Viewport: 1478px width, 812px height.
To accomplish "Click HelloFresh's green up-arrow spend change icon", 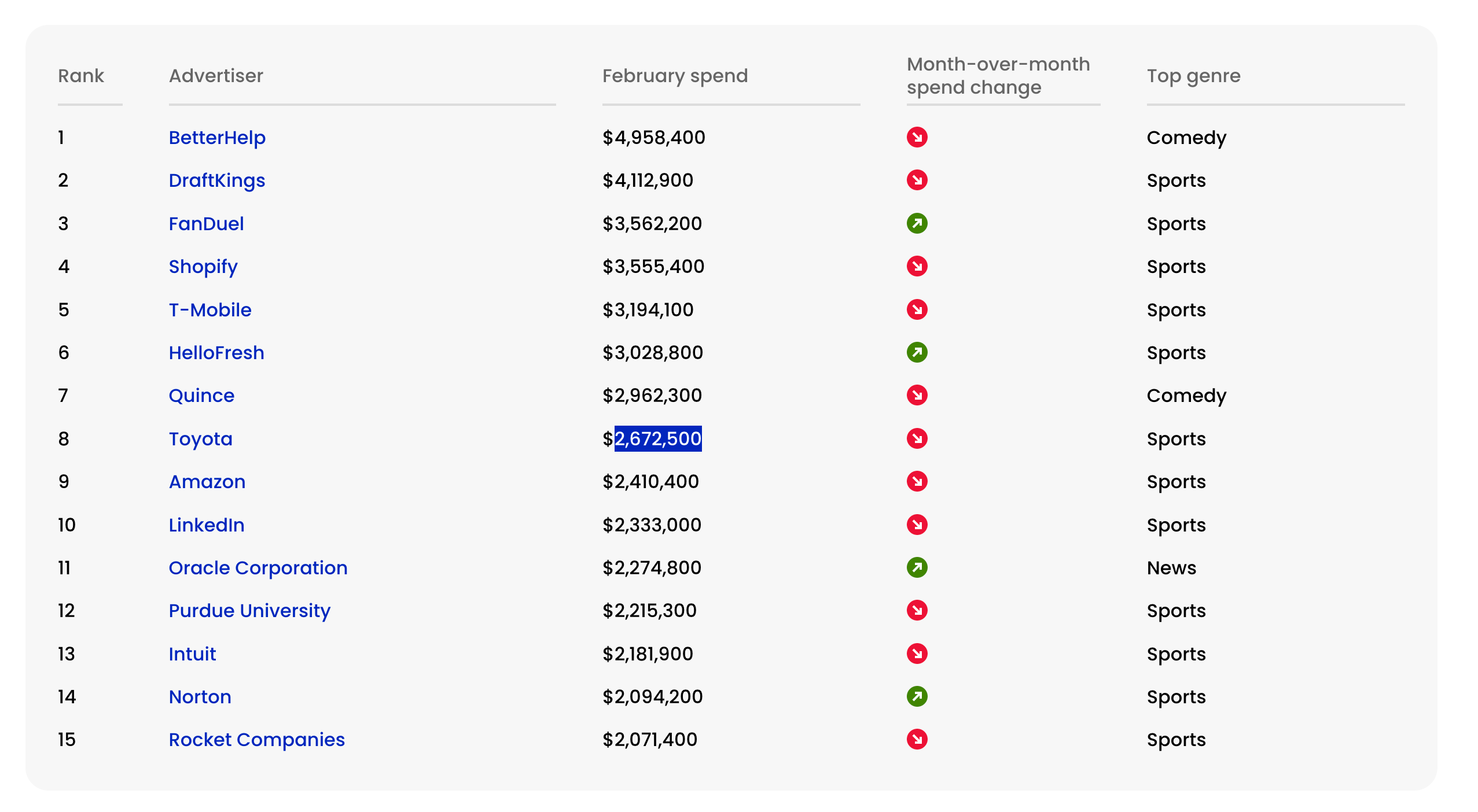I will [917, 352].
